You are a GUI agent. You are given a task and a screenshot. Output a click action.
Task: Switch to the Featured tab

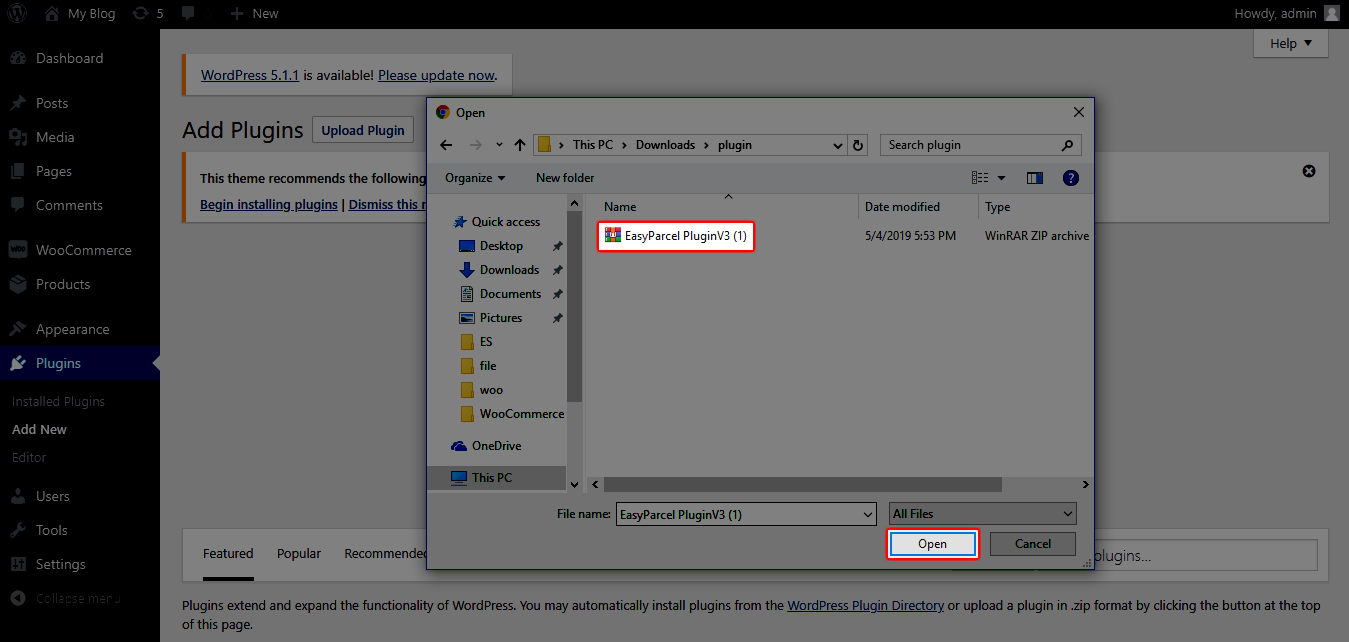(228, 553)
